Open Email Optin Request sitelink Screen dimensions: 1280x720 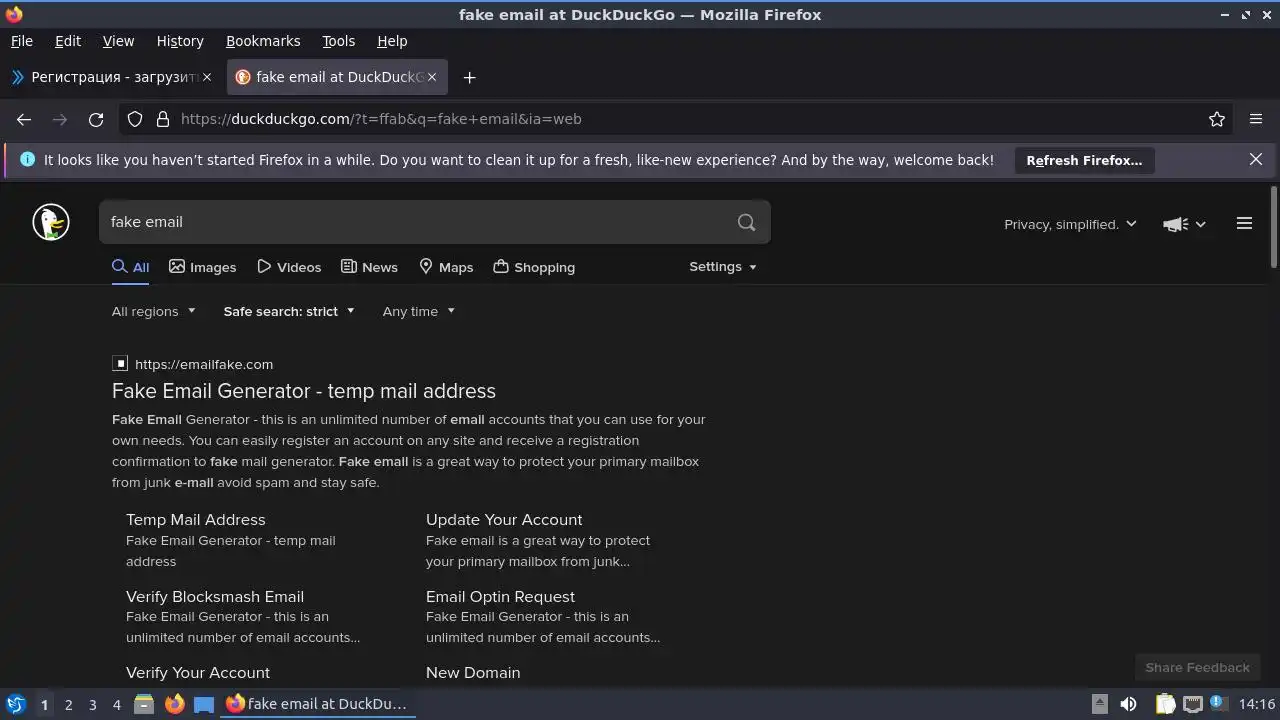pyautogui.click(x=500, y=596)
